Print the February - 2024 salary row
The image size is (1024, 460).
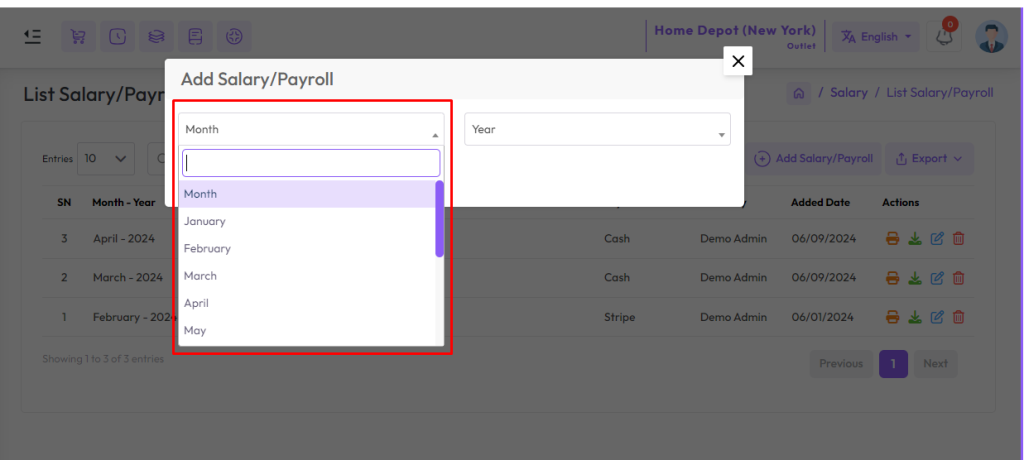click(893, 318)
